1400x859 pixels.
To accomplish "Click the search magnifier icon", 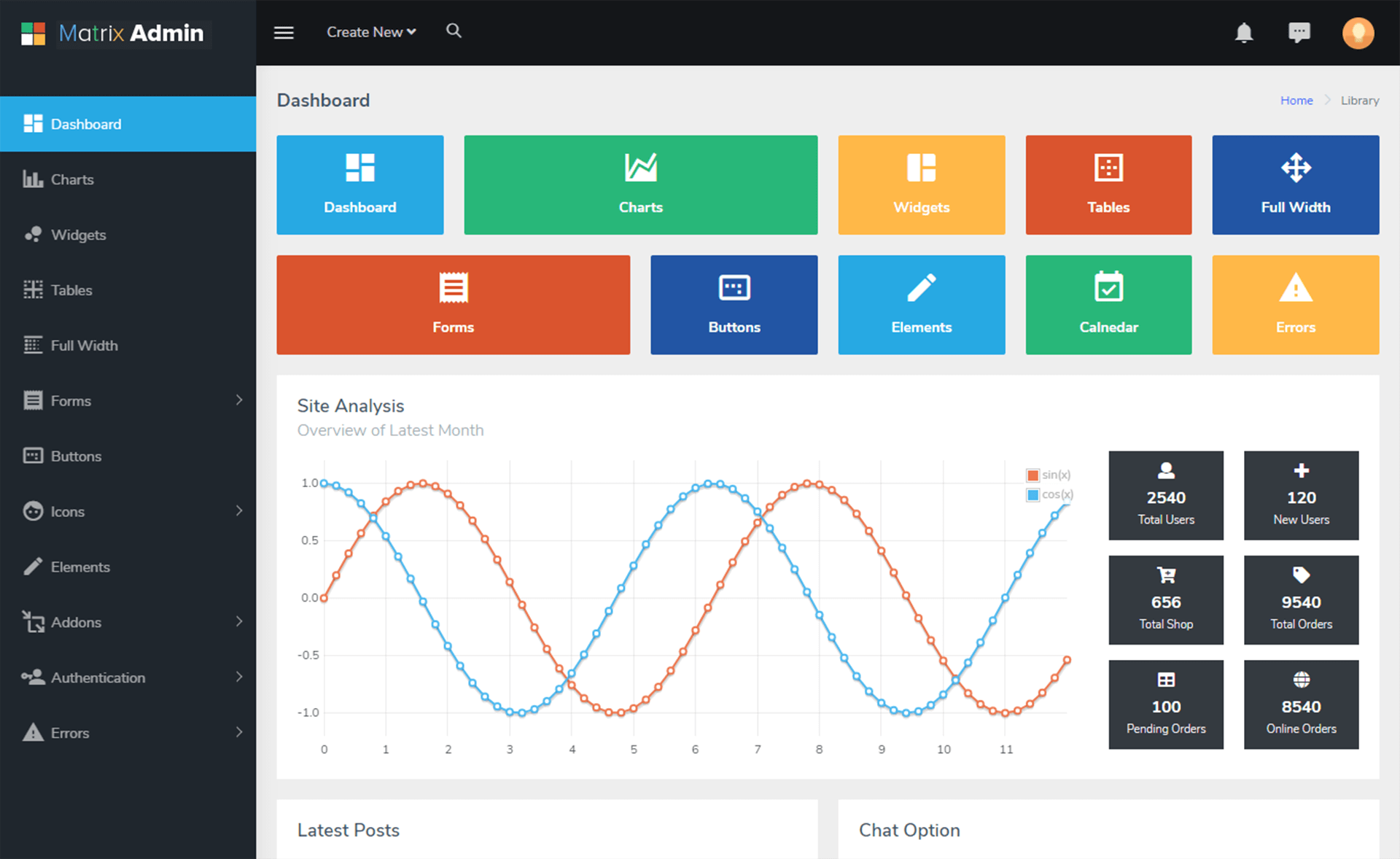I will pos(454,31).
